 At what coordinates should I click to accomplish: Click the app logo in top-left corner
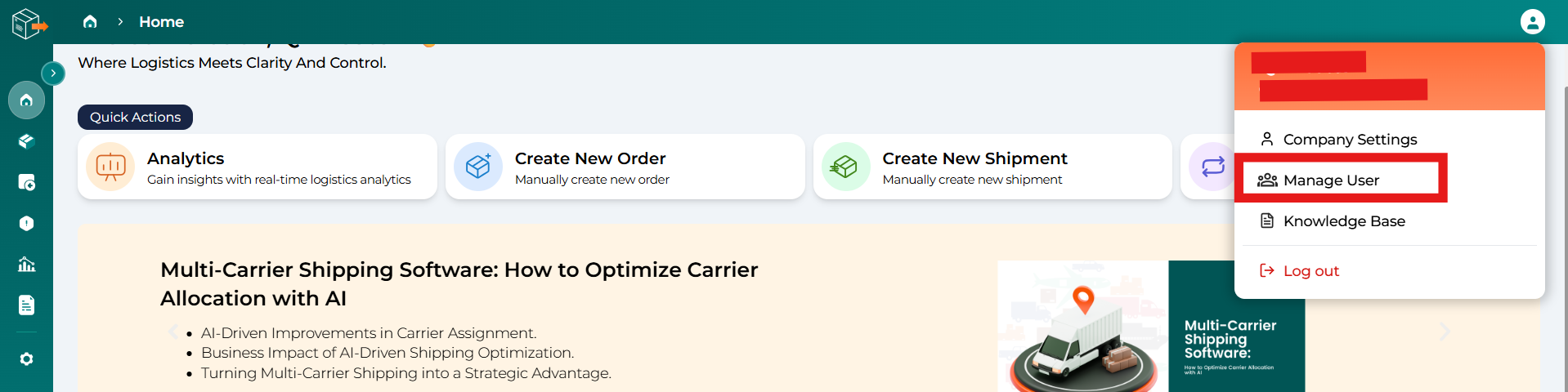[28, 24]
